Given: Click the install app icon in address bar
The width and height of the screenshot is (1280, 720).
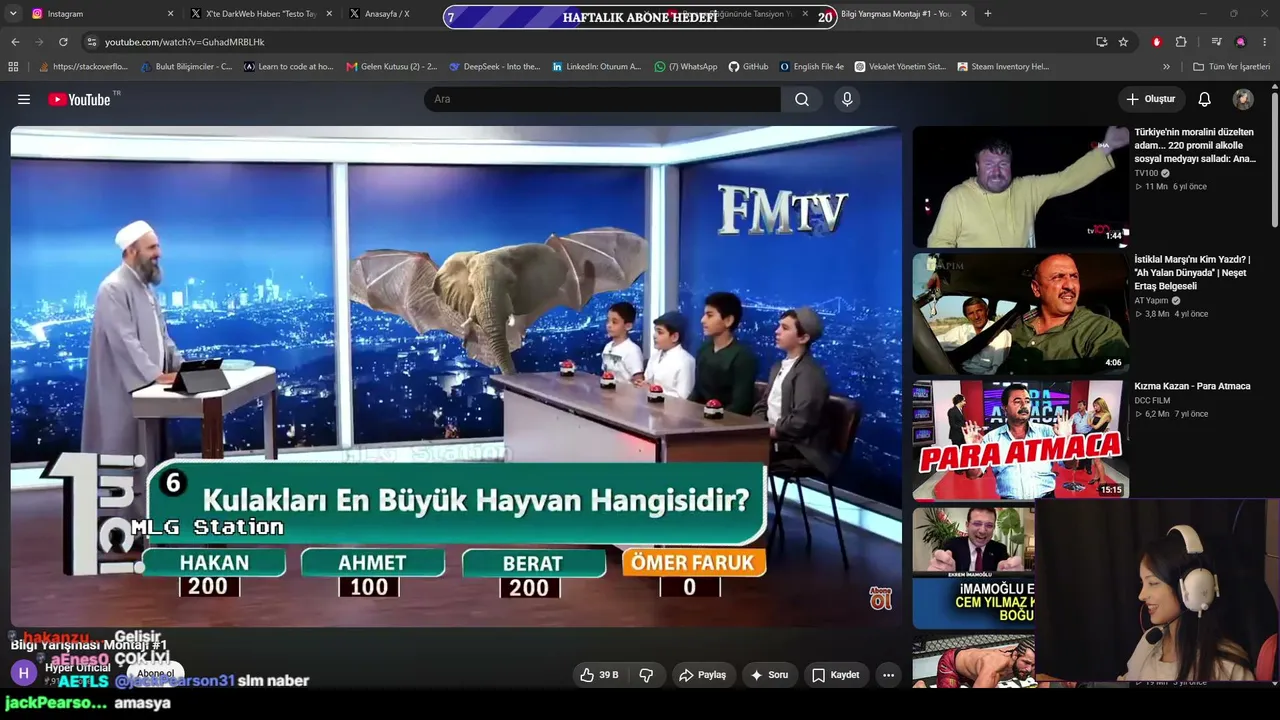Looking at the screenshot, I should (1101, 42).
